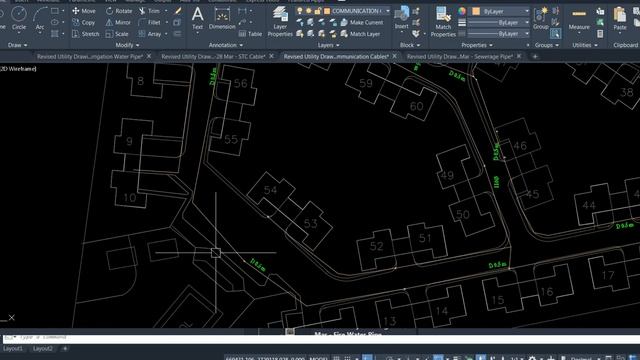Click Make Current layer button
This screenshot has height=360, width=640.
coord(362,22)
